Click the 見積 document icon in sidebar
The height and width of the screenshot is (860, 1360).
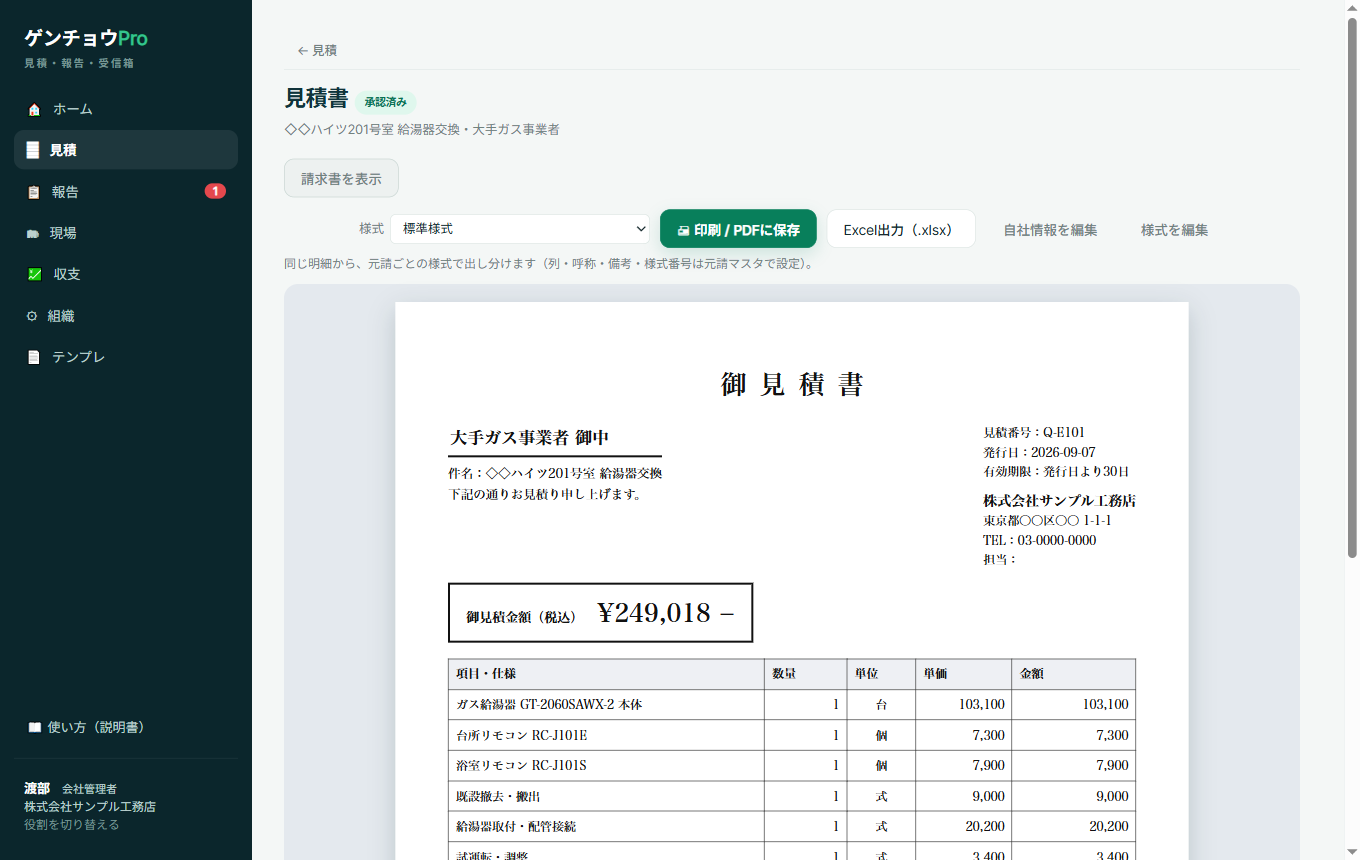pyautogui.click(x=33, y=150)
